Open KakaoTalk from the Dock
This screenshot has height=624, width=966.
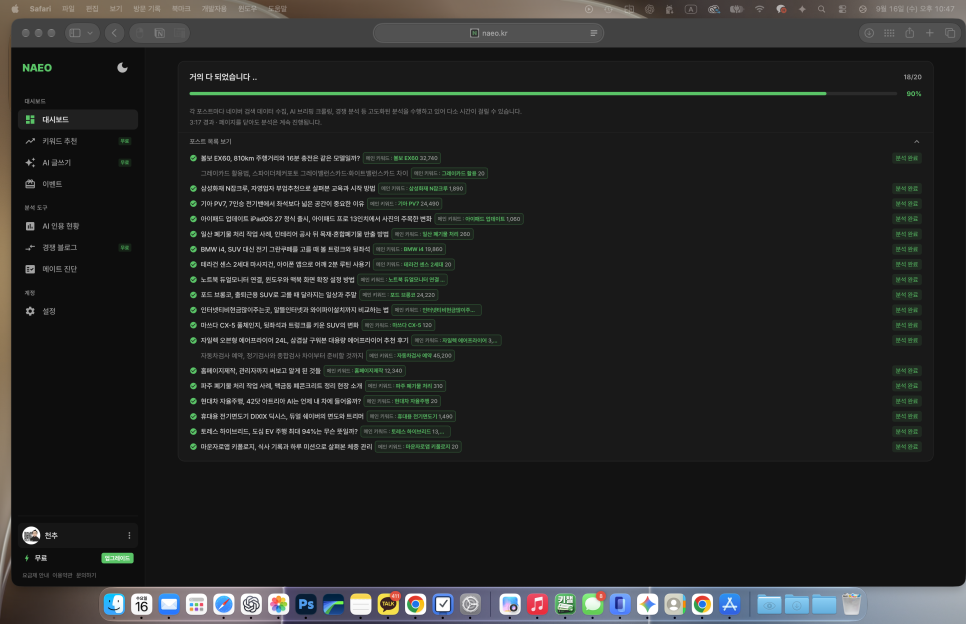[x=388, y=604]
